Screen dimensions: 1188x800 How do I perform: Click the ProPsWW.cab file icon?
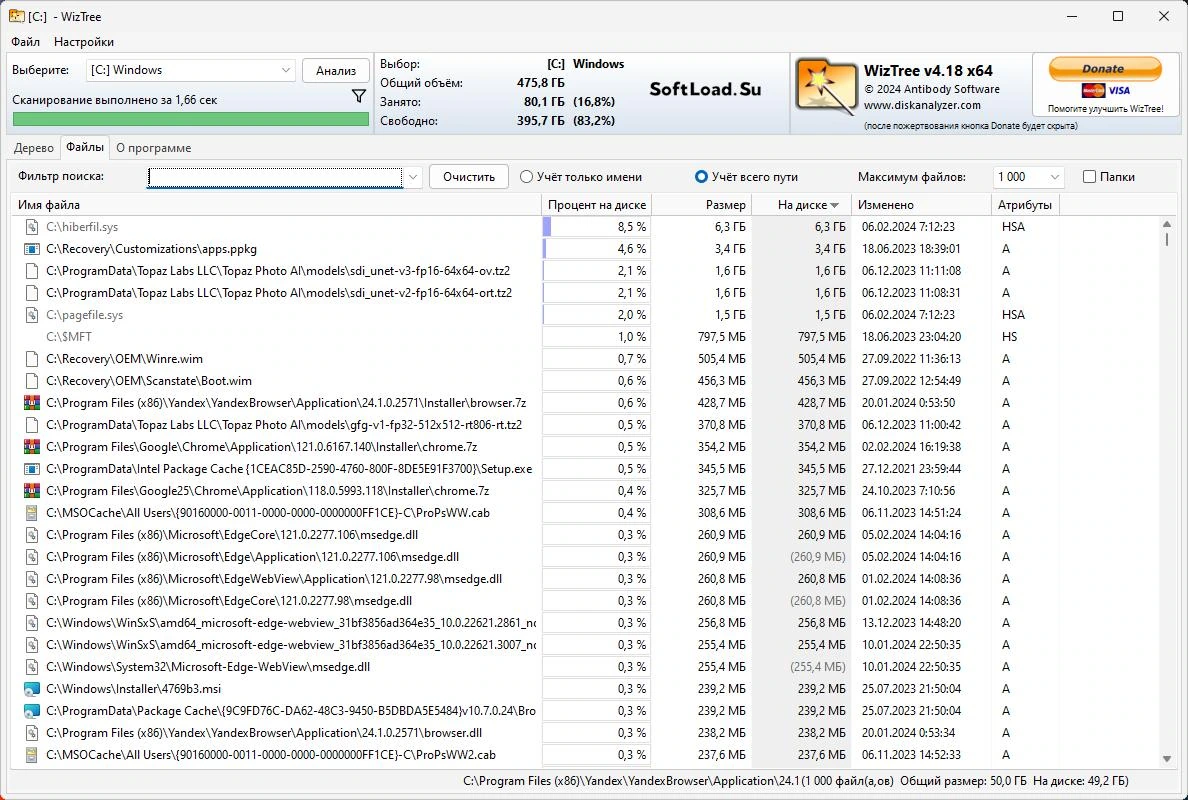31,512
